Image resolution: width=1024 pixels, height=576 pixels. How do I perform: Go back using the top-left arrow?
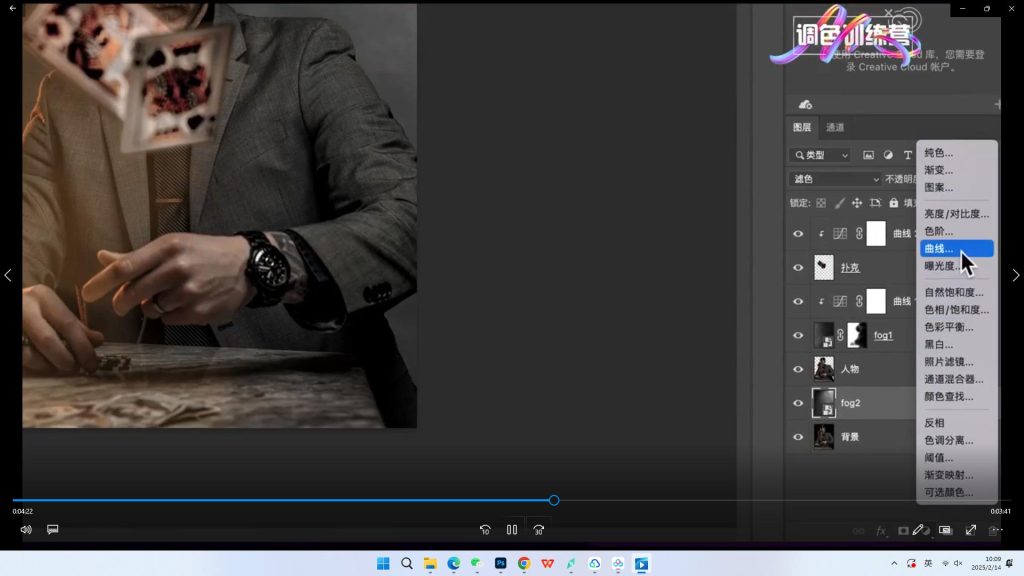pos(13,8)
